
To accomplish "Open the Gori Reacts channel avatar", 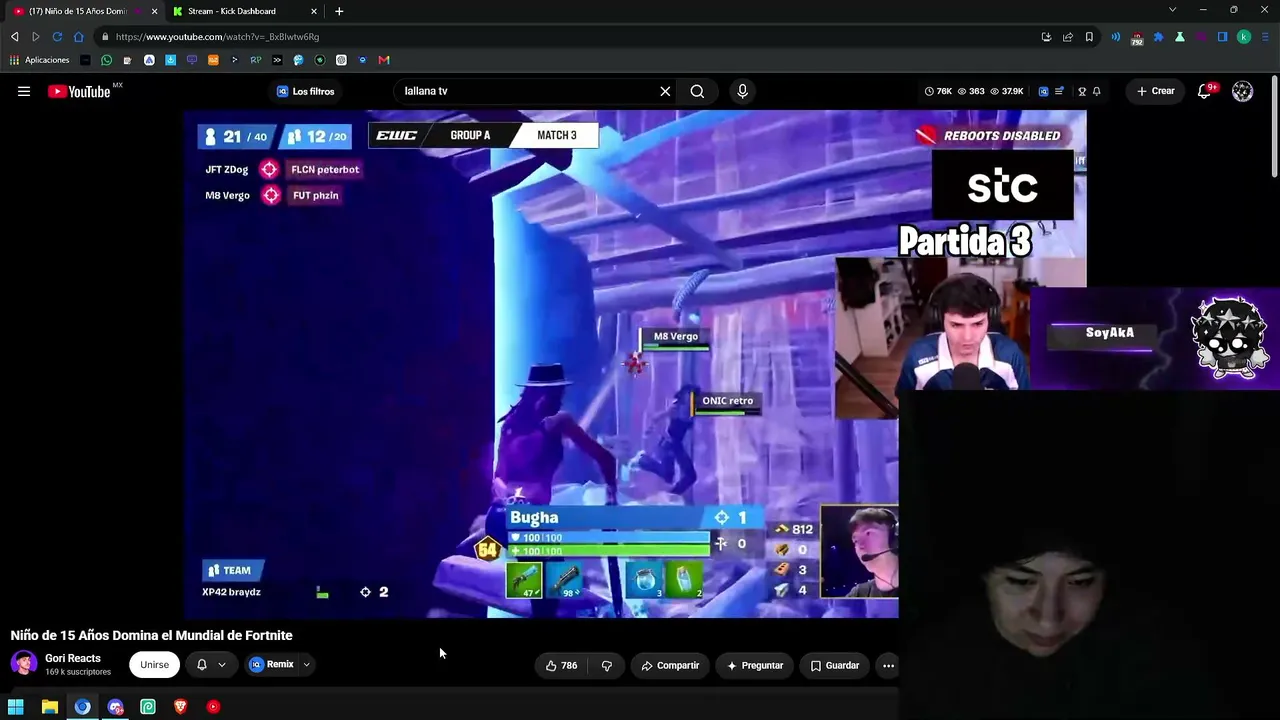I will pyautogui.click(x=24, y=664).
